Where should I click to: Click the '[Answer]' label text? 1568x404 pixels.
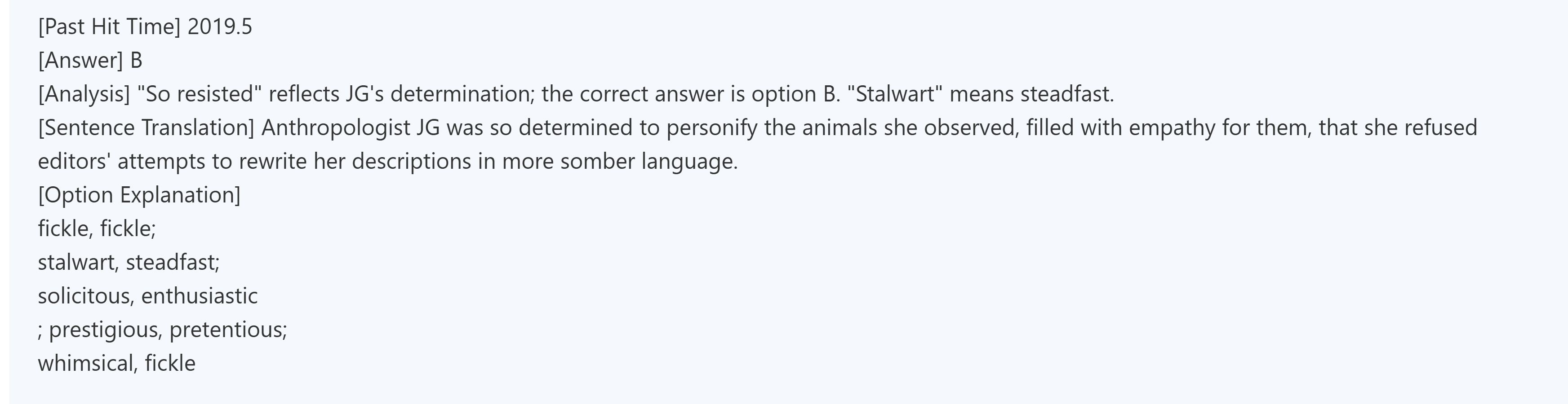[x=80, y=61]
